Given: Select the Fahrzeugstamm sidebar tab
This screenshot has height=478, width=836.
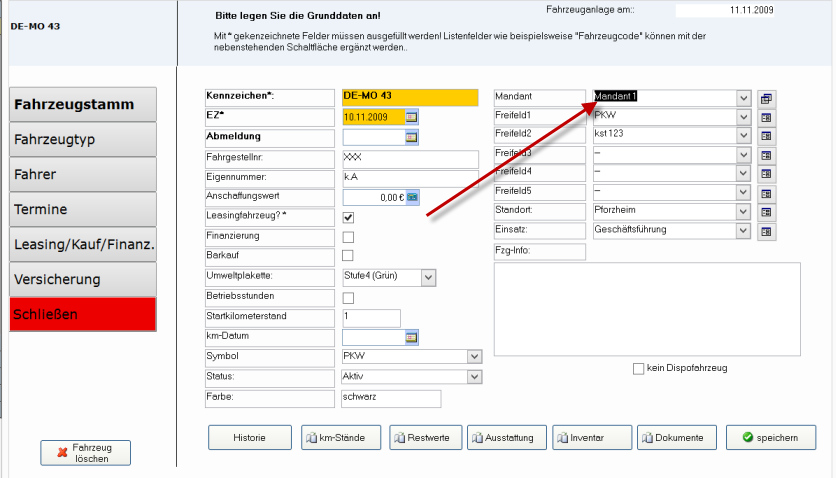Looking at the screenshot, I should 83,104.
